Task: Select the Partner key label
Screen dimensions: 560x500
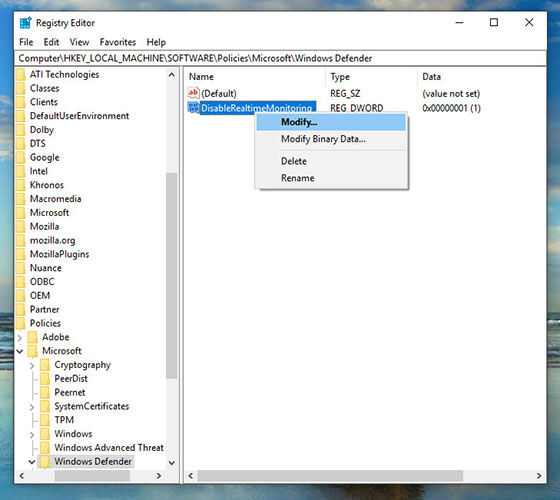Action: tap(44, 310)
